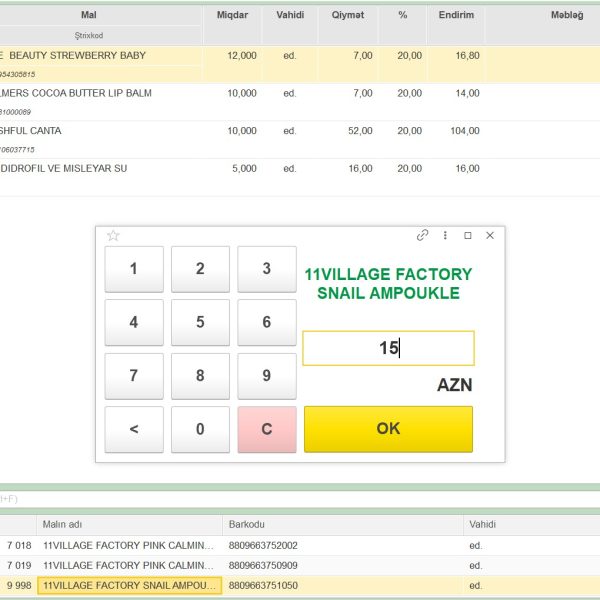Select 11VILLAGE FACTORY SNAIL AMPOU product cell
This screenshot has width=600, height=600.
[x=129, y=585]
